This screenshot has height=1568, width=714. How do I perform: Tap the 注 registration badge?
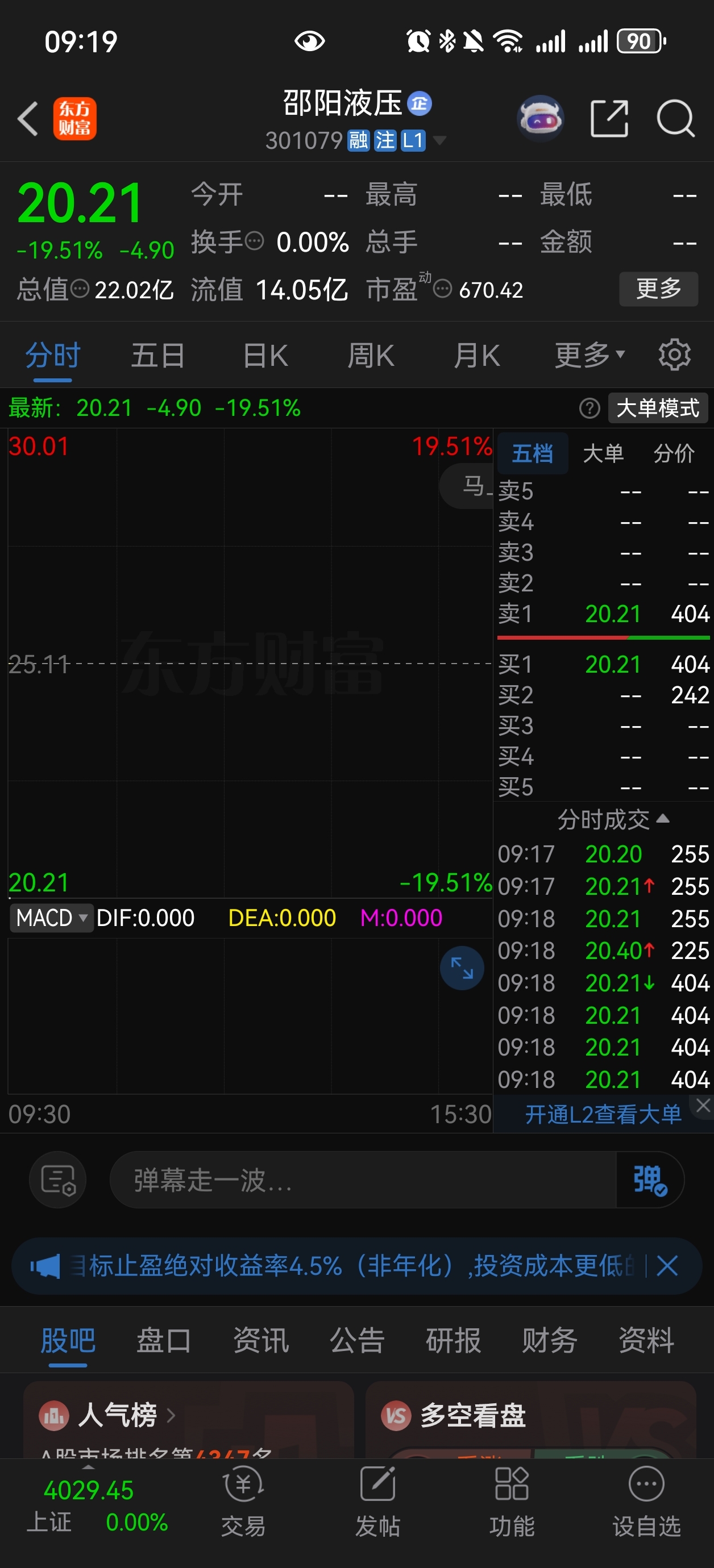coord(384,141)
